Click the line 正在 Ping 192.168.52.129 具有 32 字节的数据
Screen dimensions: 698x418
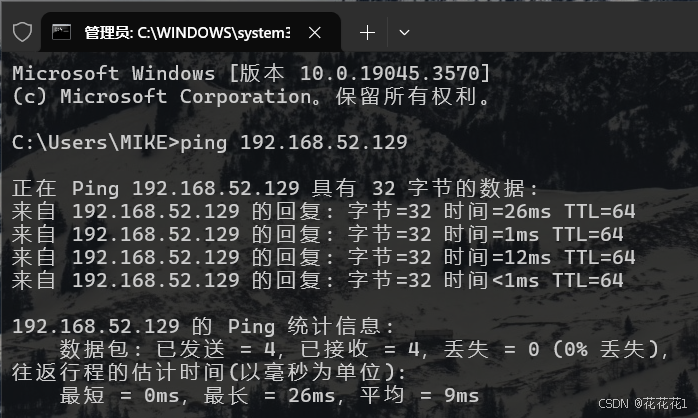coord(276,188)
